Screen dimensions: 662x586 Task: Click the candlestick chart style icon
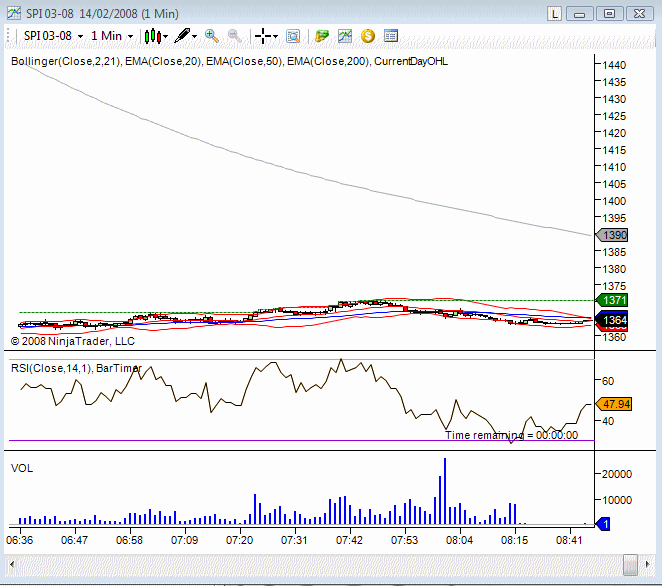point(152,36)
